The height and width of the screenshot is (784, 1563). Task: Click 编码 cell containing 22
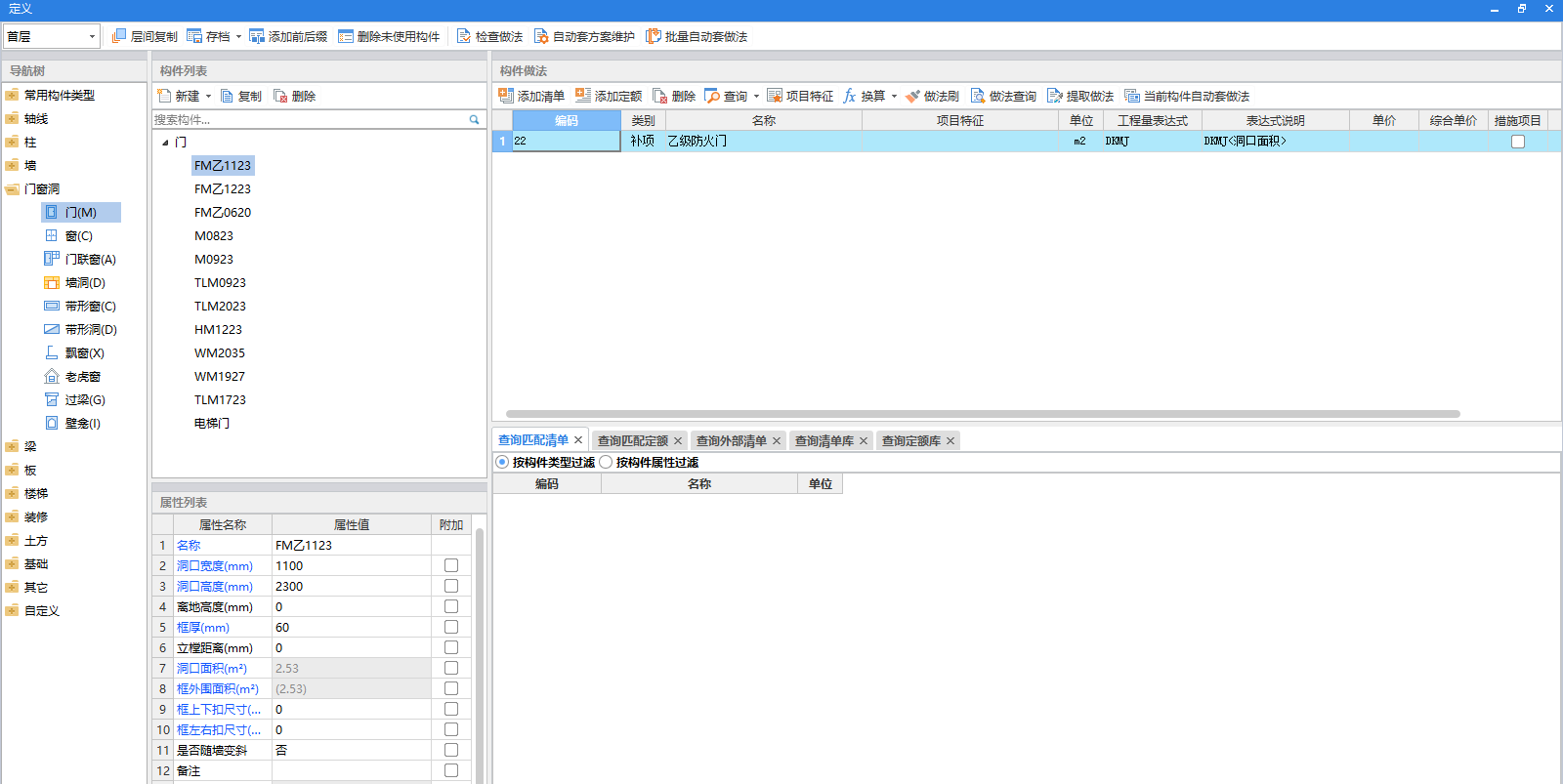[x=567, y=141]
